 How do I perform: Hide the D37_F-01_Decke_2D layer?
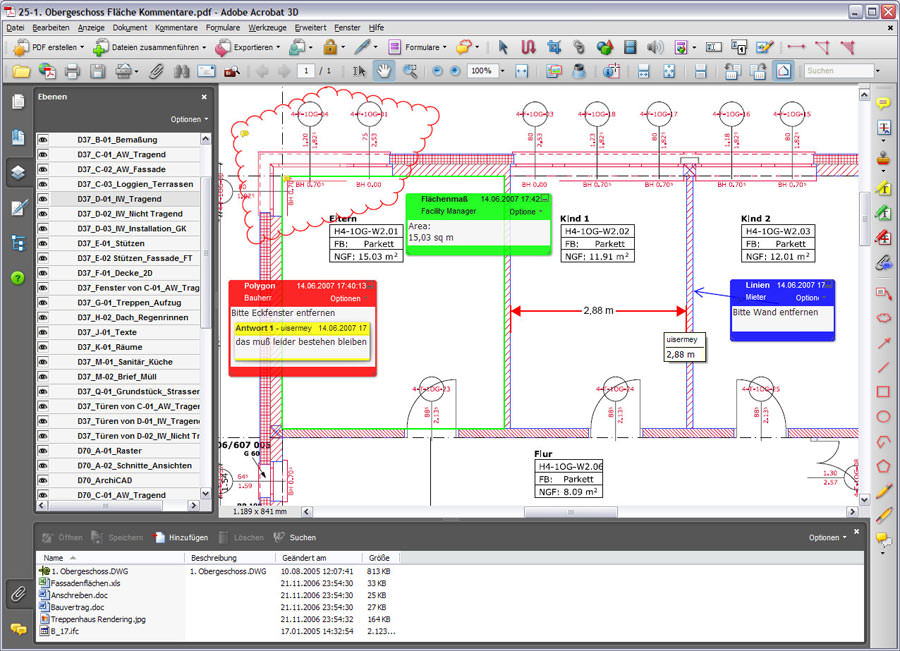point(43,273)
